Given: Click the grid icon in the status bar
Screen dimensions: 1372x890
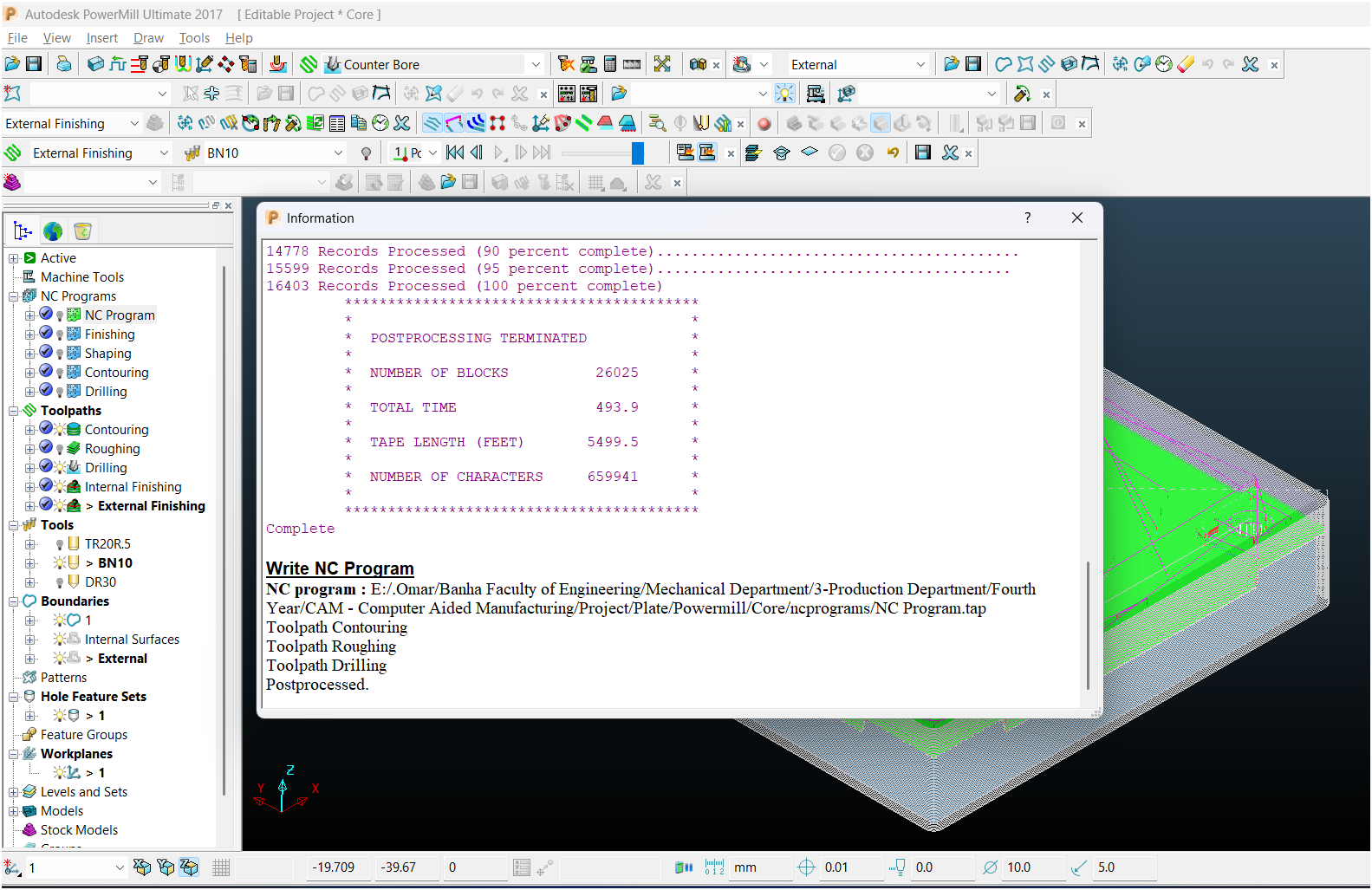Looking at the screenshot, I should click(221, 867).
